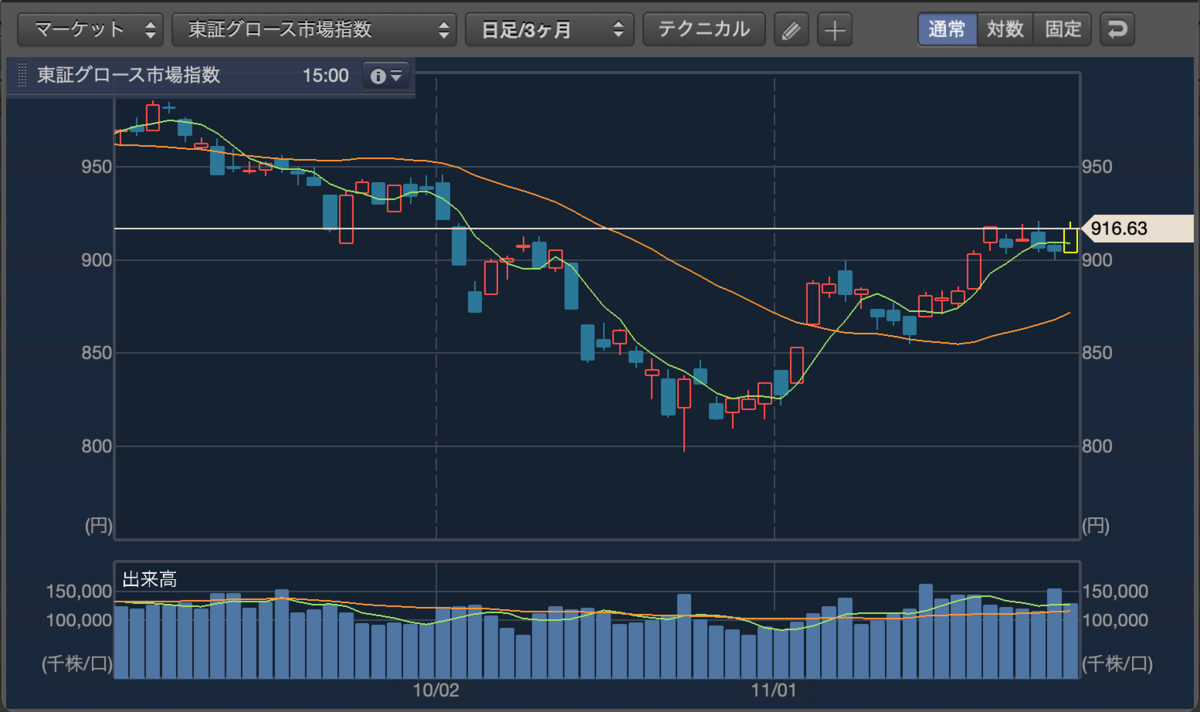Click the 10/02 date axis label
The height and width of the screenshot is (712, 1200).
435,690
